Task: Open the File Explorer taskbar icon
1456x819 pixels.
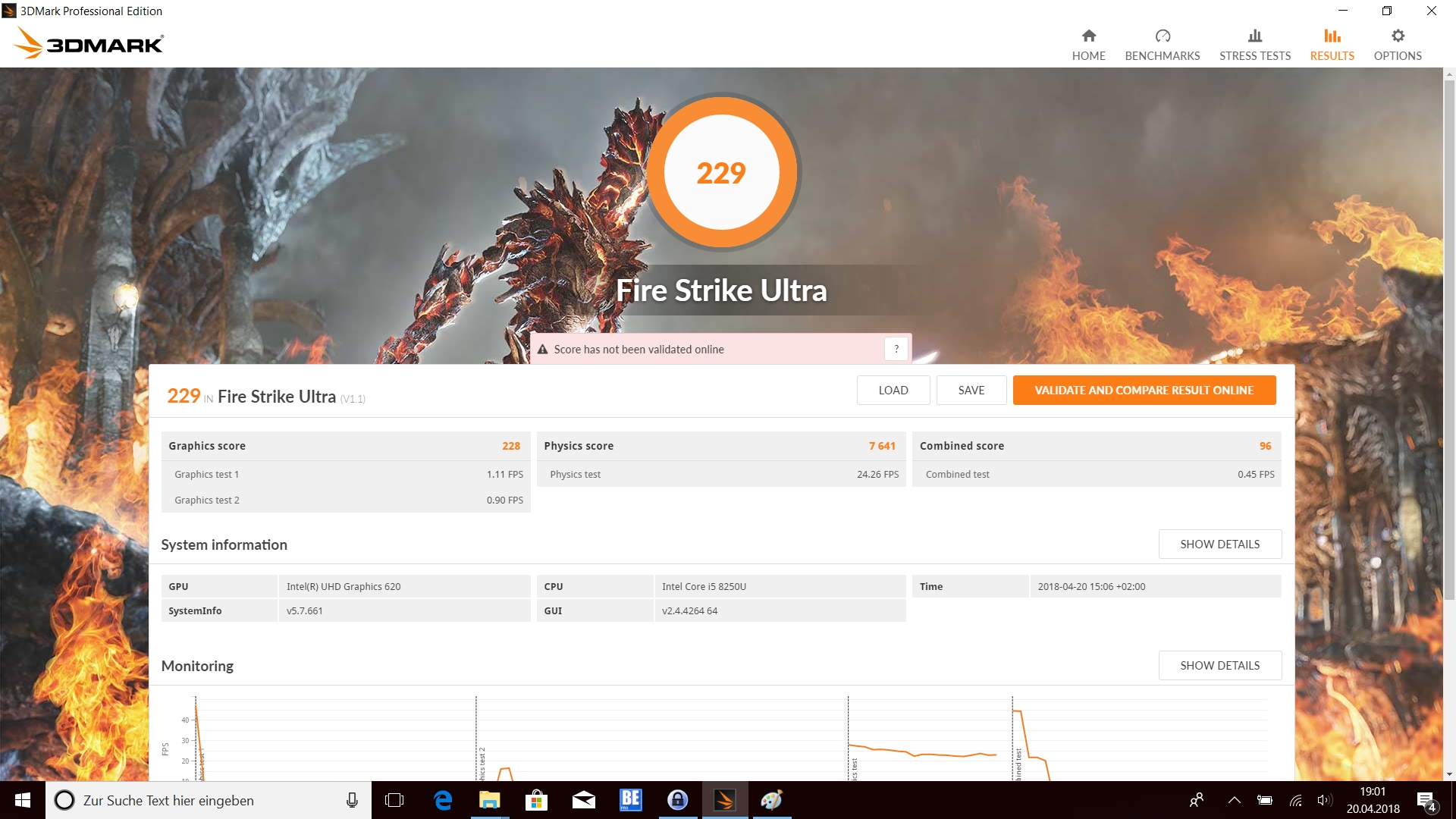Action: (489, 800)
